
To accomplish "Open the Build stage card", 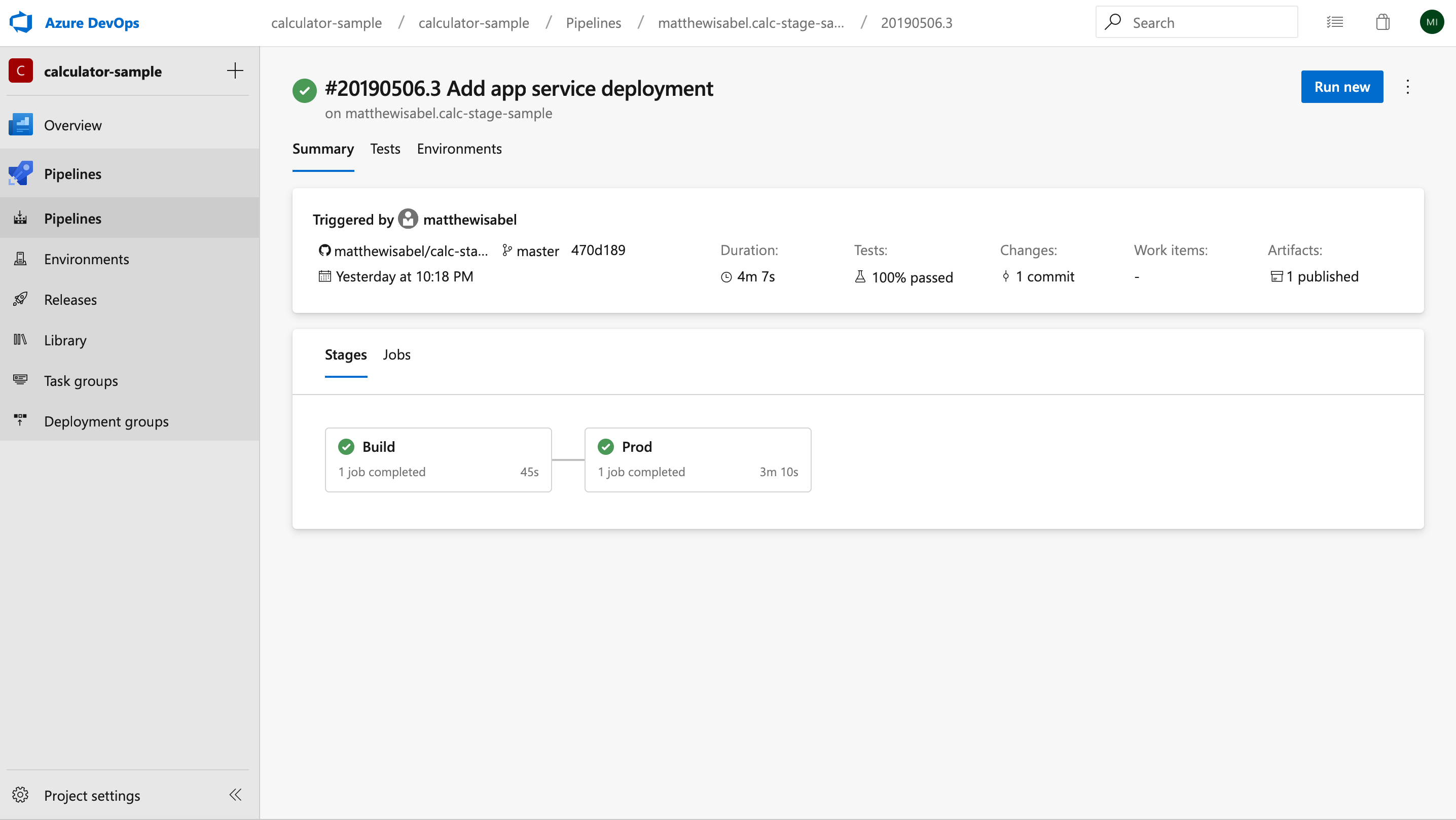I will pyautogui.click(x=438, y=460).
